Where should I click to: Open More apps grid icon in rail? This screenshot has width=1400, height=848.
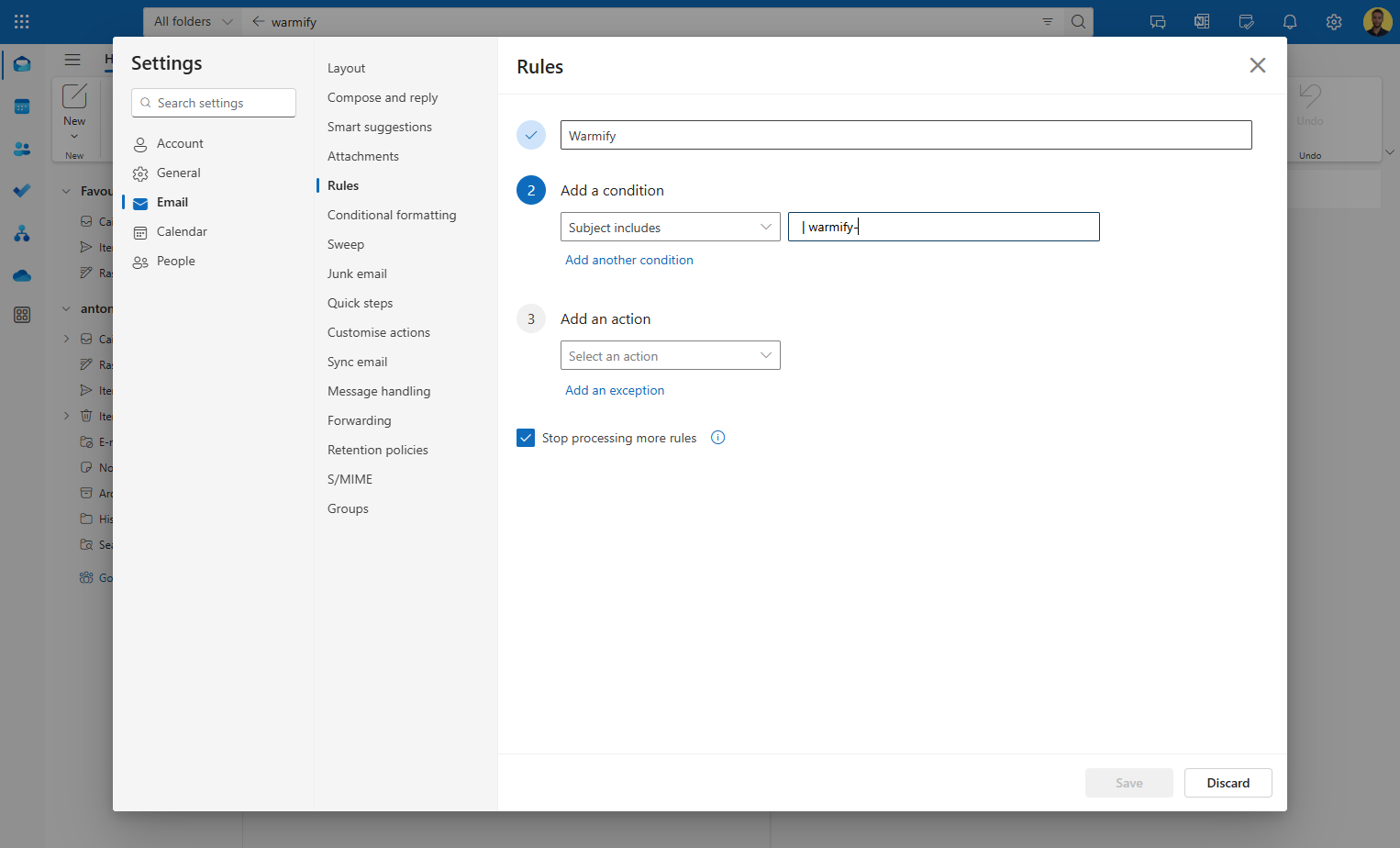pyautogui.click(x=22, y=315)
